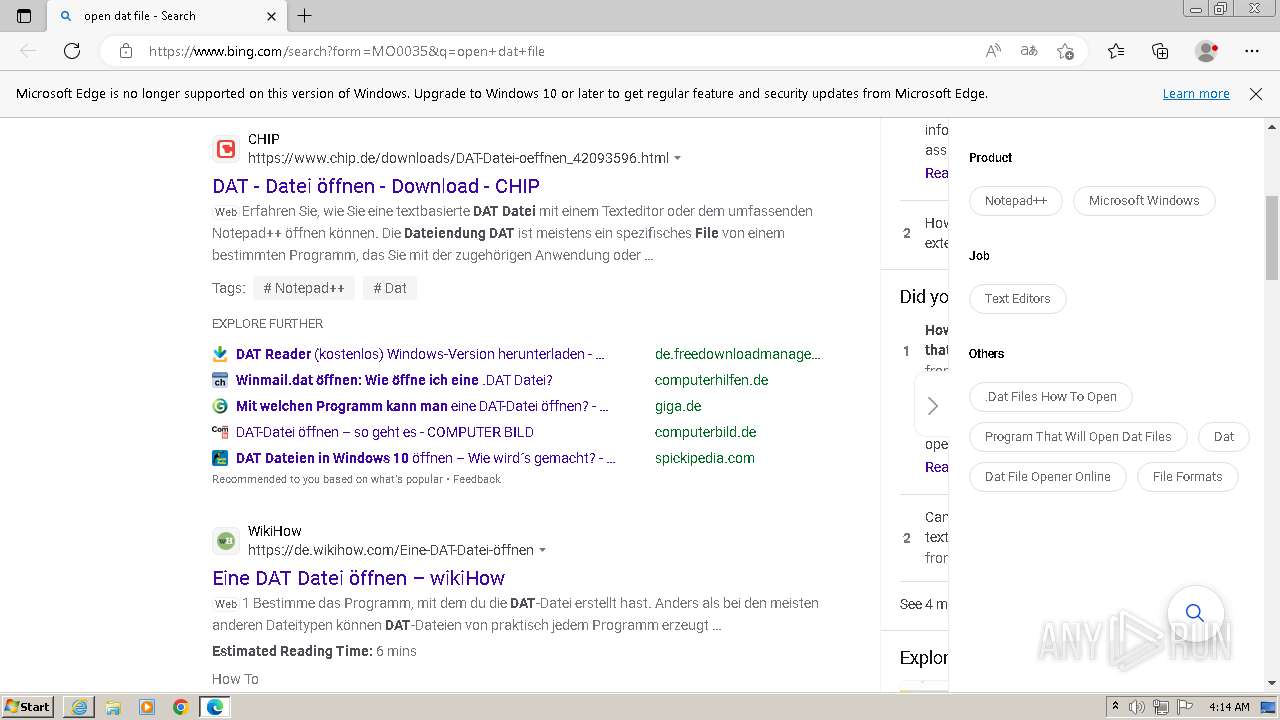Select the # Notepad++ tag
This screenshot has height=720, width=1280.
coord(304,288)
